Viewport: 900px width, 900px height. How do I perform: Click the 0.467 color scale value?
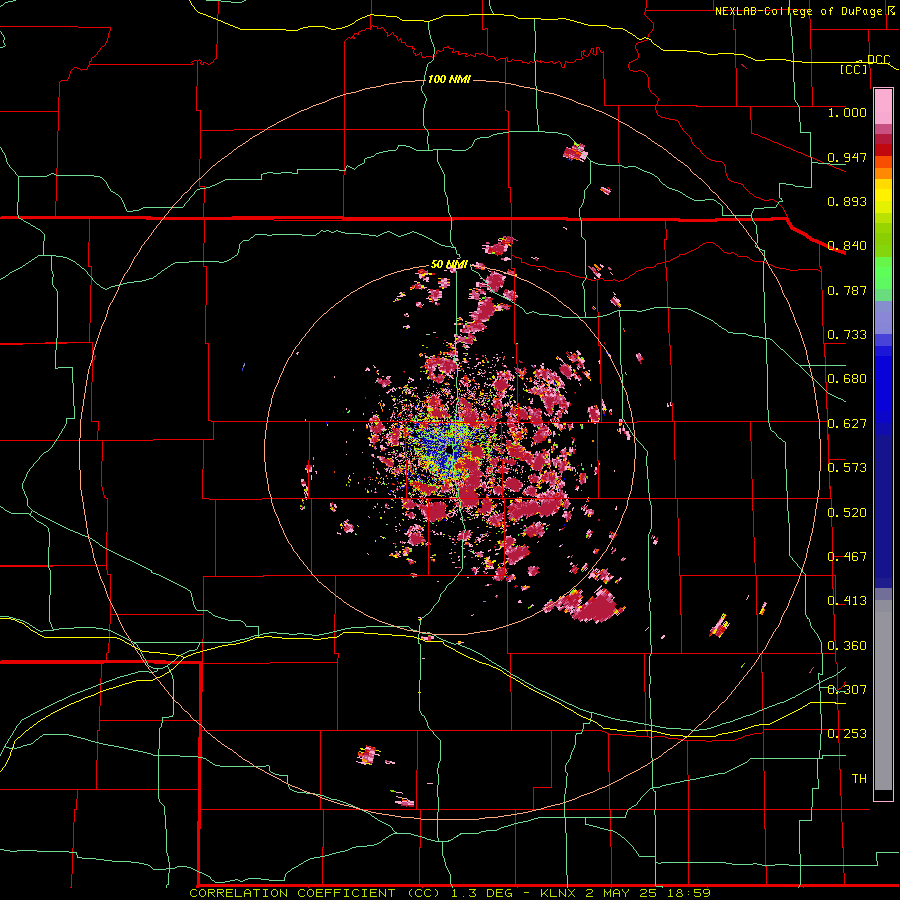847,557
